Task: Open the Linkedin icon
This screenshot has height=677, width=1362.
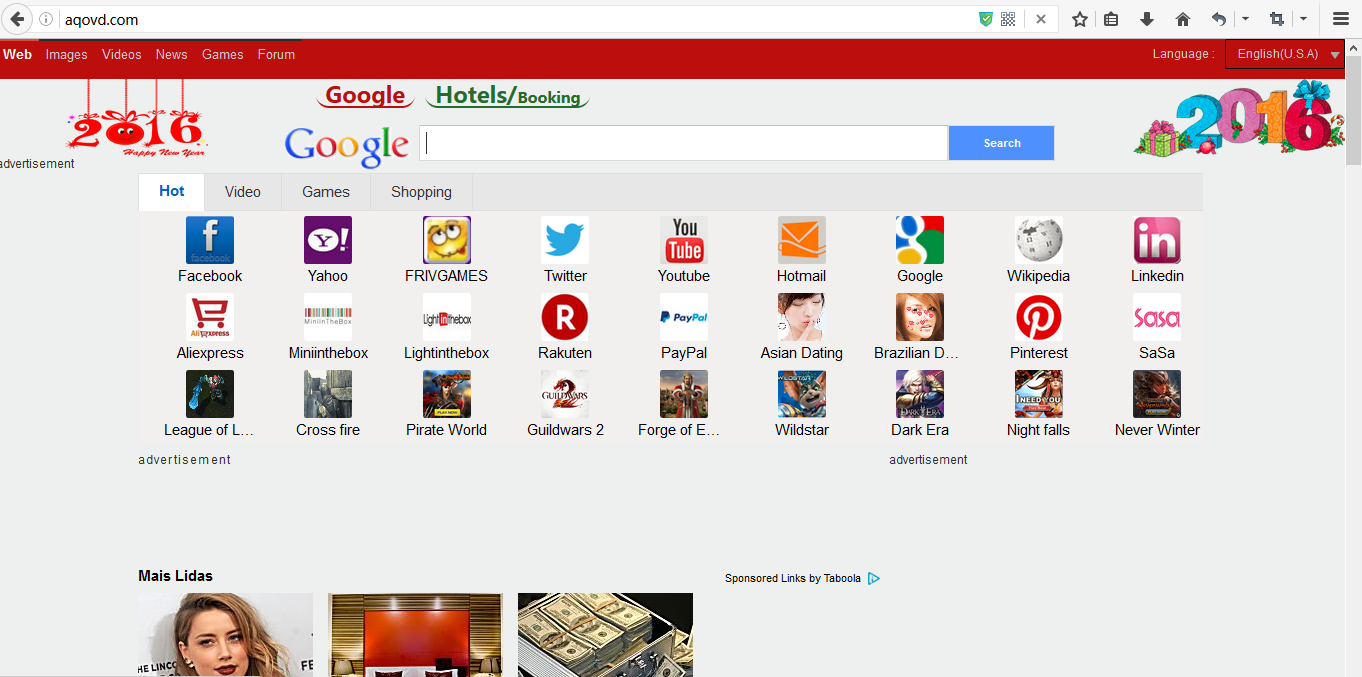Action: (x=1157, y=240)
